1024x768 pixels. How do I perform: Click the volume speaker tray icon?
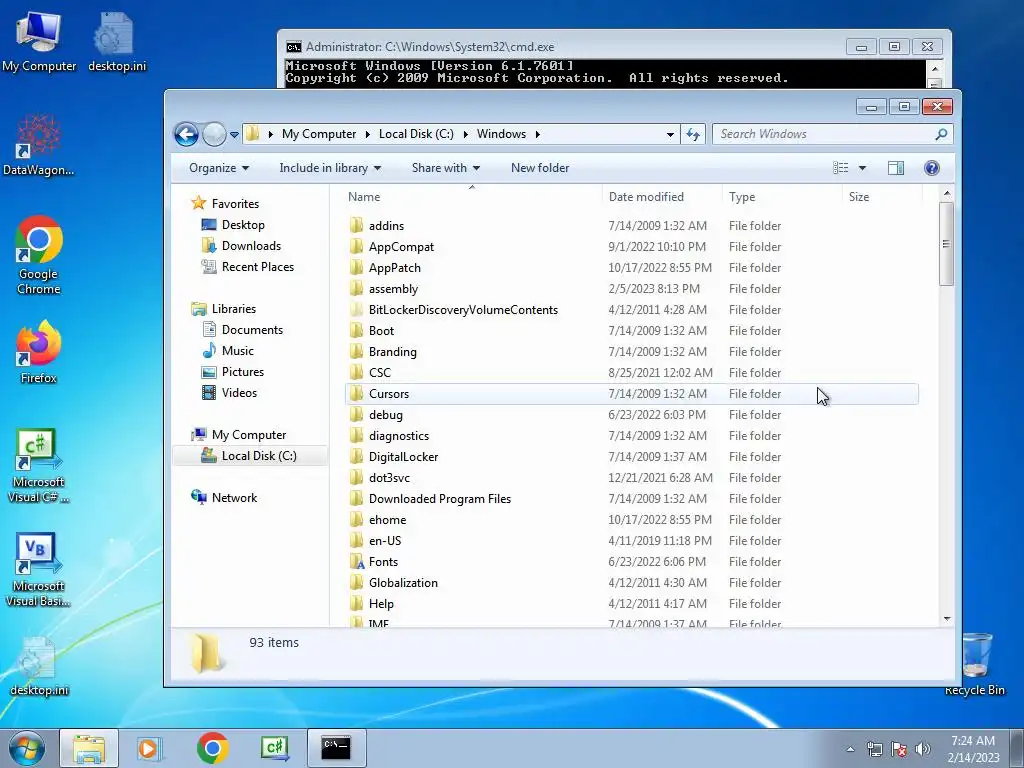point(923,749)
